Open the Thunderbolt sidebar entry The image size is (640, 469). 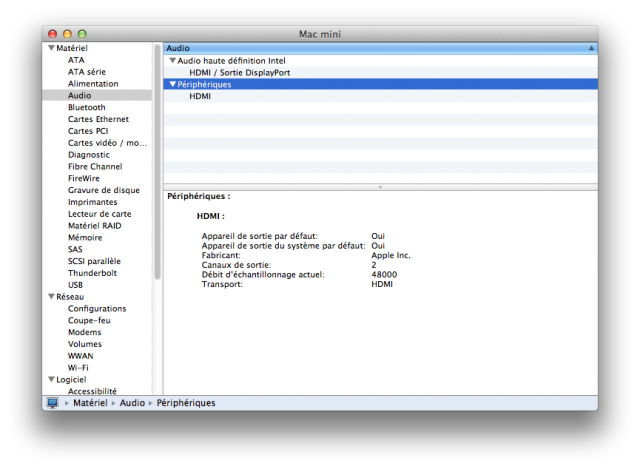[92, 273]
